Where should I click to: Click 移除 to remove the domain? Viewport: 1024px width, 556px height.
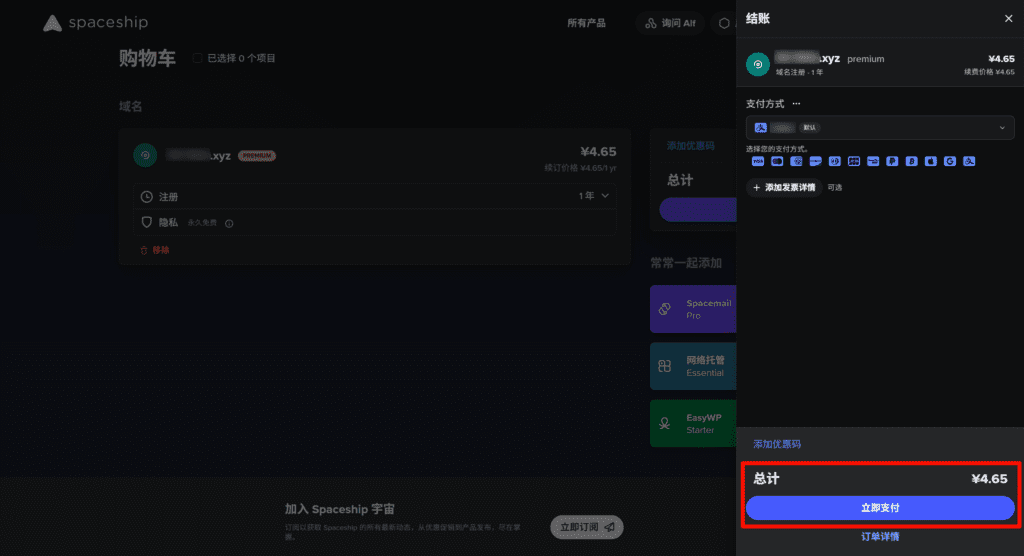tap(155, 250)
